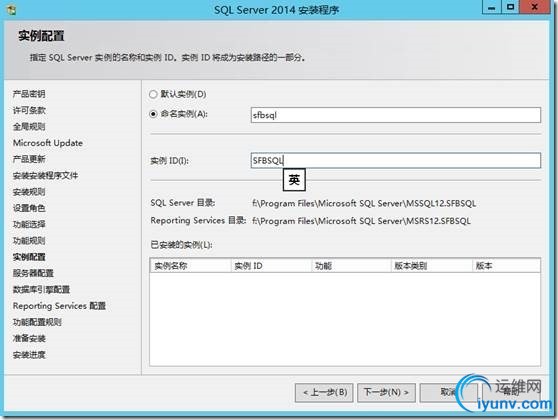Image resolution: width=558 pixels, height=420 pixels.
Task: Select 设置角色 step in sidebar
Action: coord(29,208)
